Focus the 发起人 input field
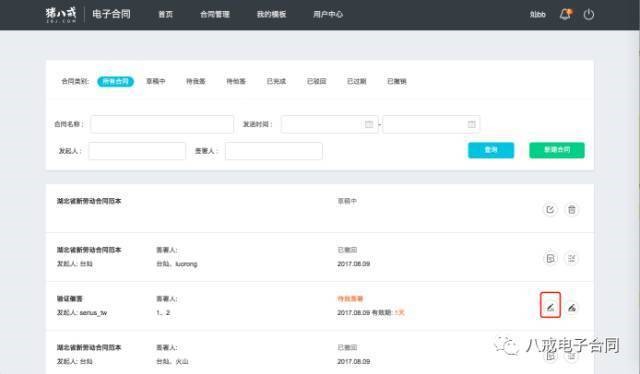Image resolution: width=640 pixels, height=374 pixels. pyautogui.click(x=137, y=151)
